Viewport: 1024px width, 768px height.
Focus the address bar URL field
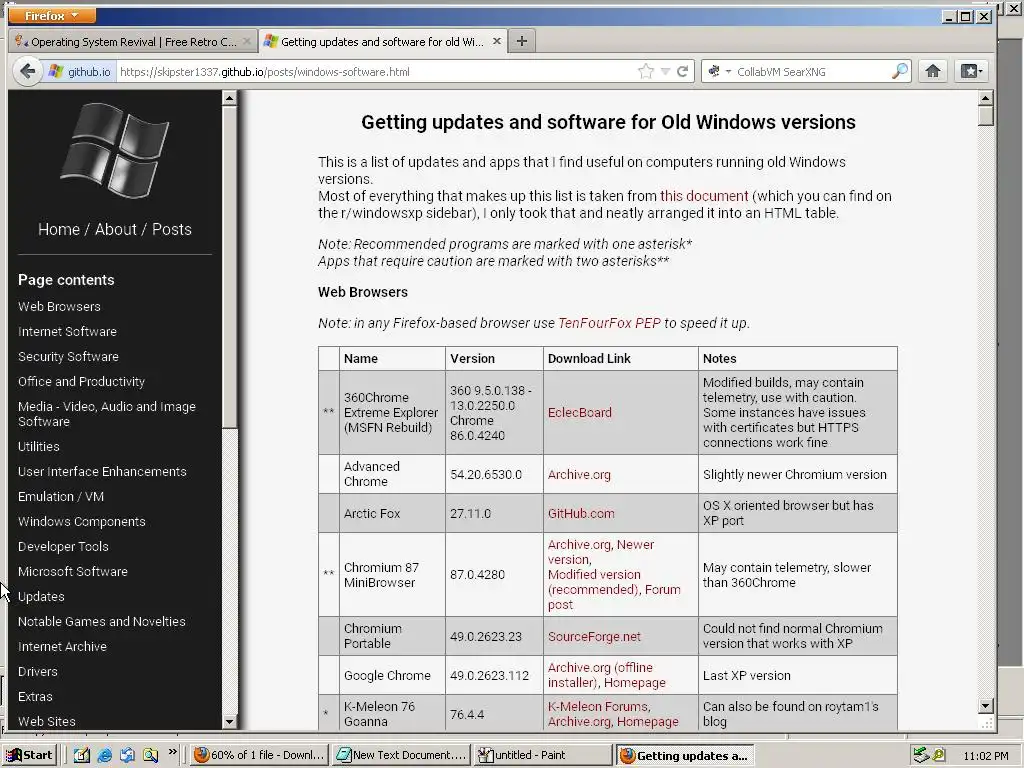pyautogui.click(x=376, y=72)
